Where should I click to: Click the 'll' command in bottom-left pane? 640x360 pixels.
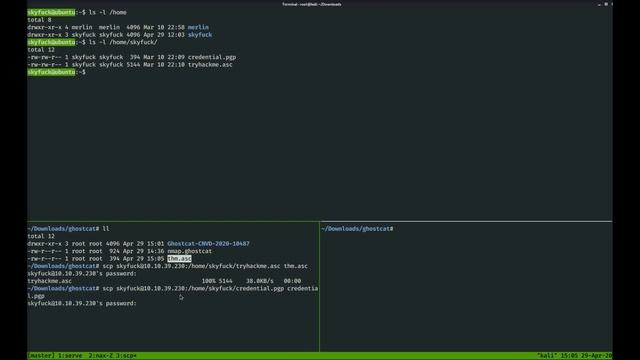tap(106, 229)
